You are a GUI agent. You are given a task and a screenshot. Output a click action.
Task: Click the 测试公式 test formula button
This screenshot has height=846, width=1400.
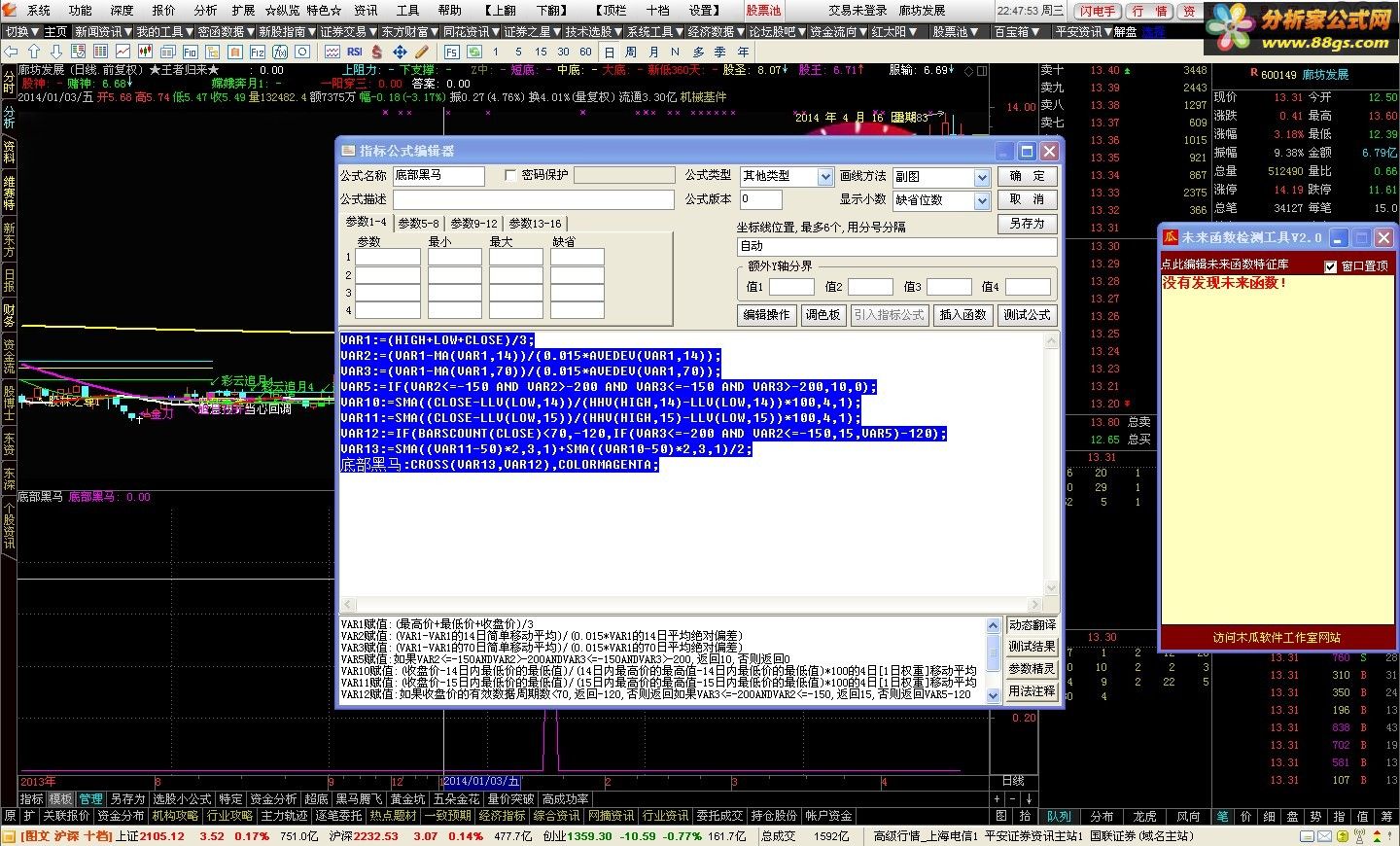point(1028,315)
